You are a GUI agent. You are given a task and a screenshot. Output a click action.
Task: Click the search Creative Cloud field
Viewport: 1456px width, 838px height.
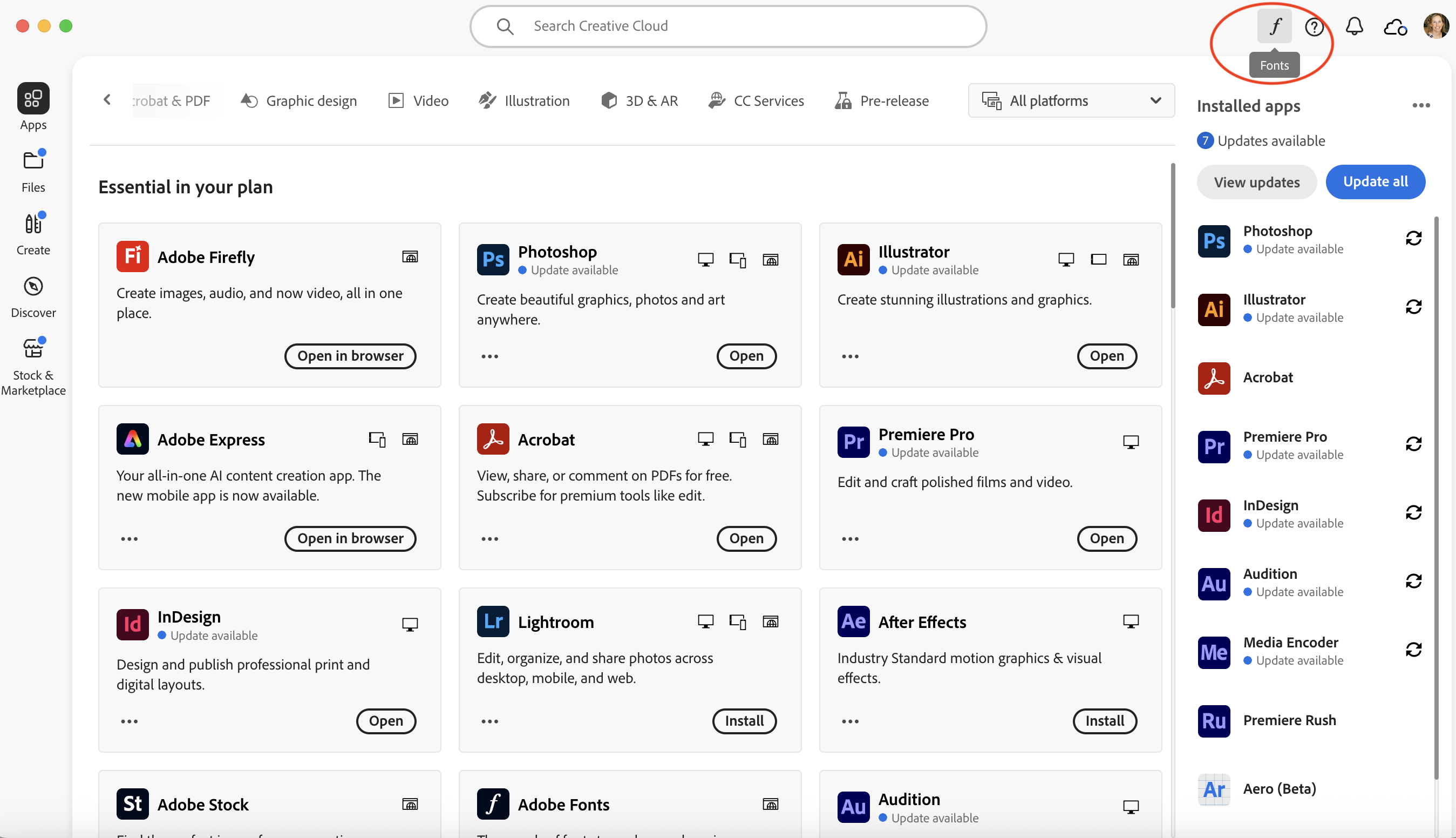(x=727, y=26)
